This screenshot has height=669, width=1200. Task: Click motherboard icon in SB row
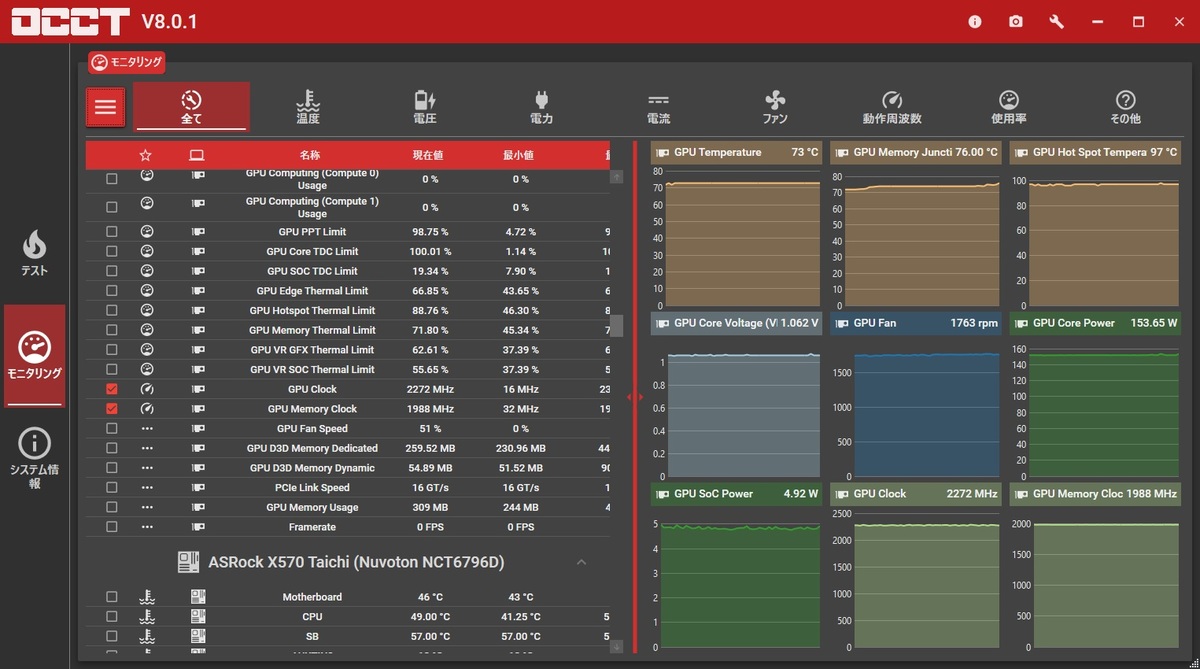[198, 636]
